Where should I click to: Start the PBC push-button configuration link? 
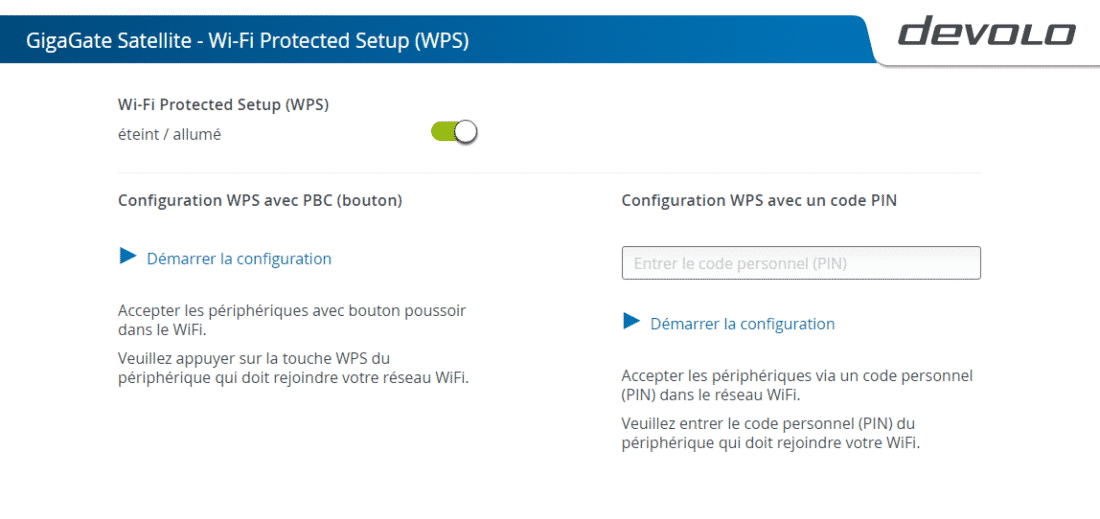(239, 259)
